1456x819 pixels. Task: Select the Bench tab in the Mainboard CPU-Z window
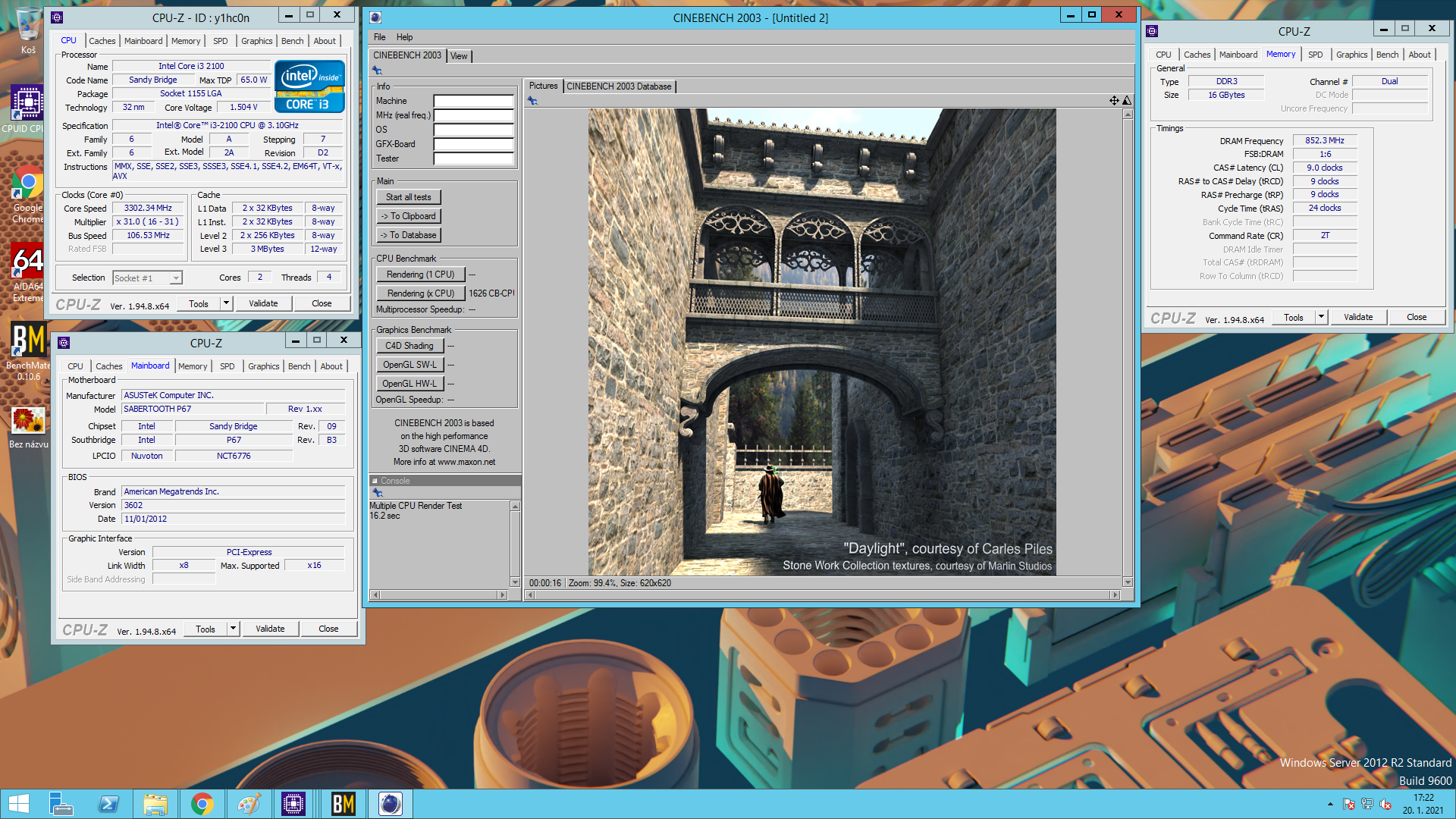pyautogui.click(x=299, y=366)
